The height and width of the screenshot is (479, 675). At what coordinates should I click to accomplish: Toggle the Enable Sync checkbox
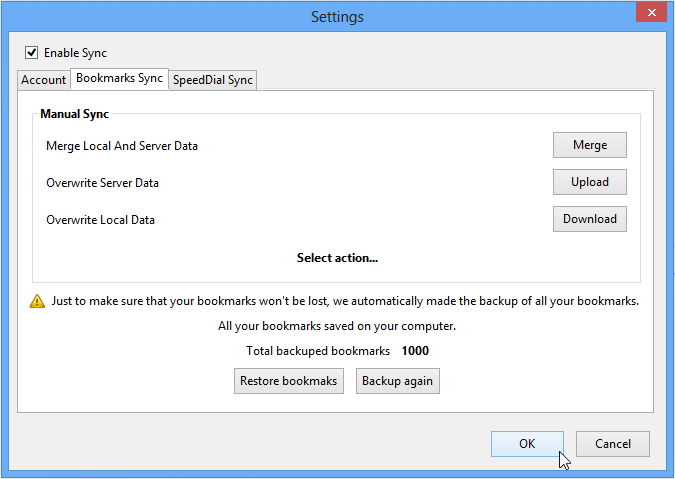pyautogui.click(x=32, y=53)
